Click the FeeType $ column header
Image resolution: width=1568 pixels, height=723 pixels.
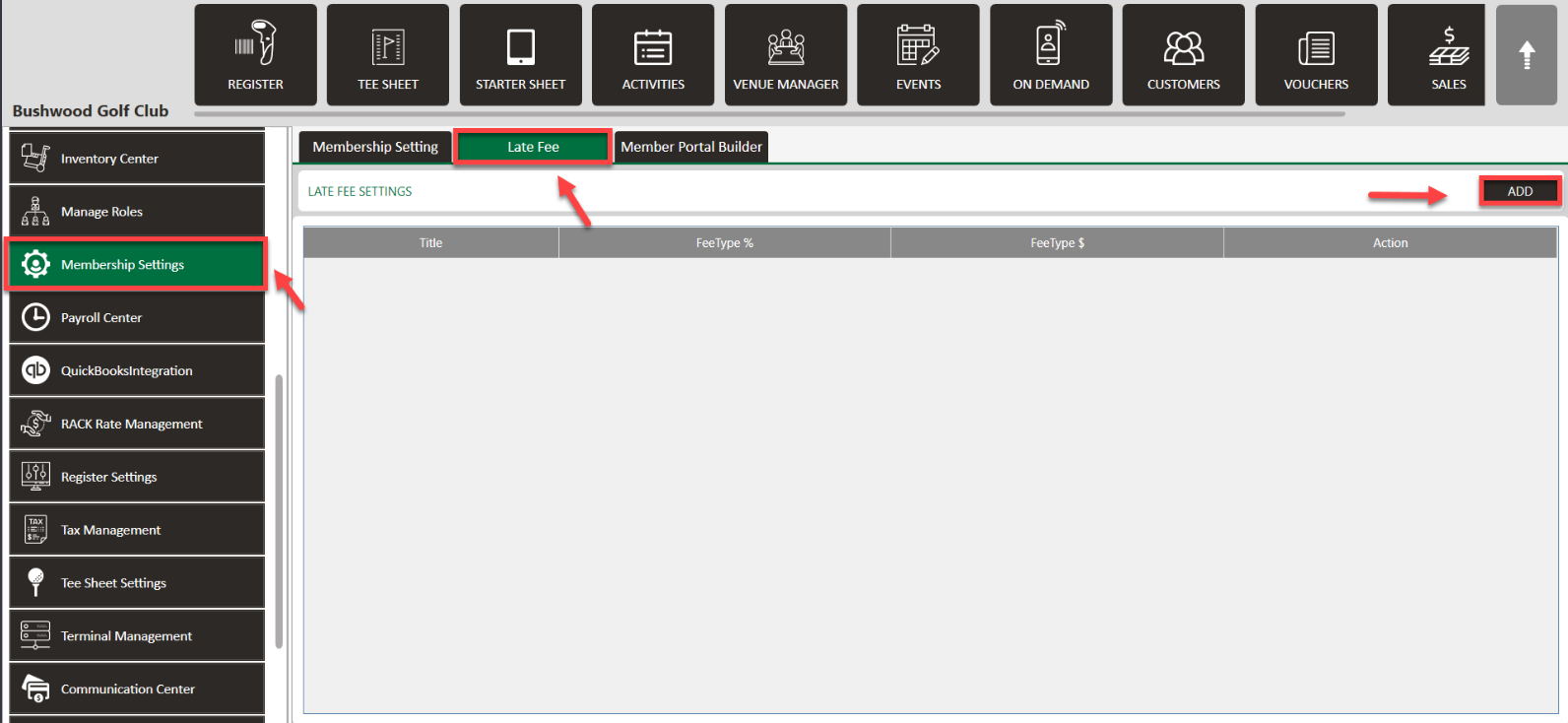[x=1058, y=243]
